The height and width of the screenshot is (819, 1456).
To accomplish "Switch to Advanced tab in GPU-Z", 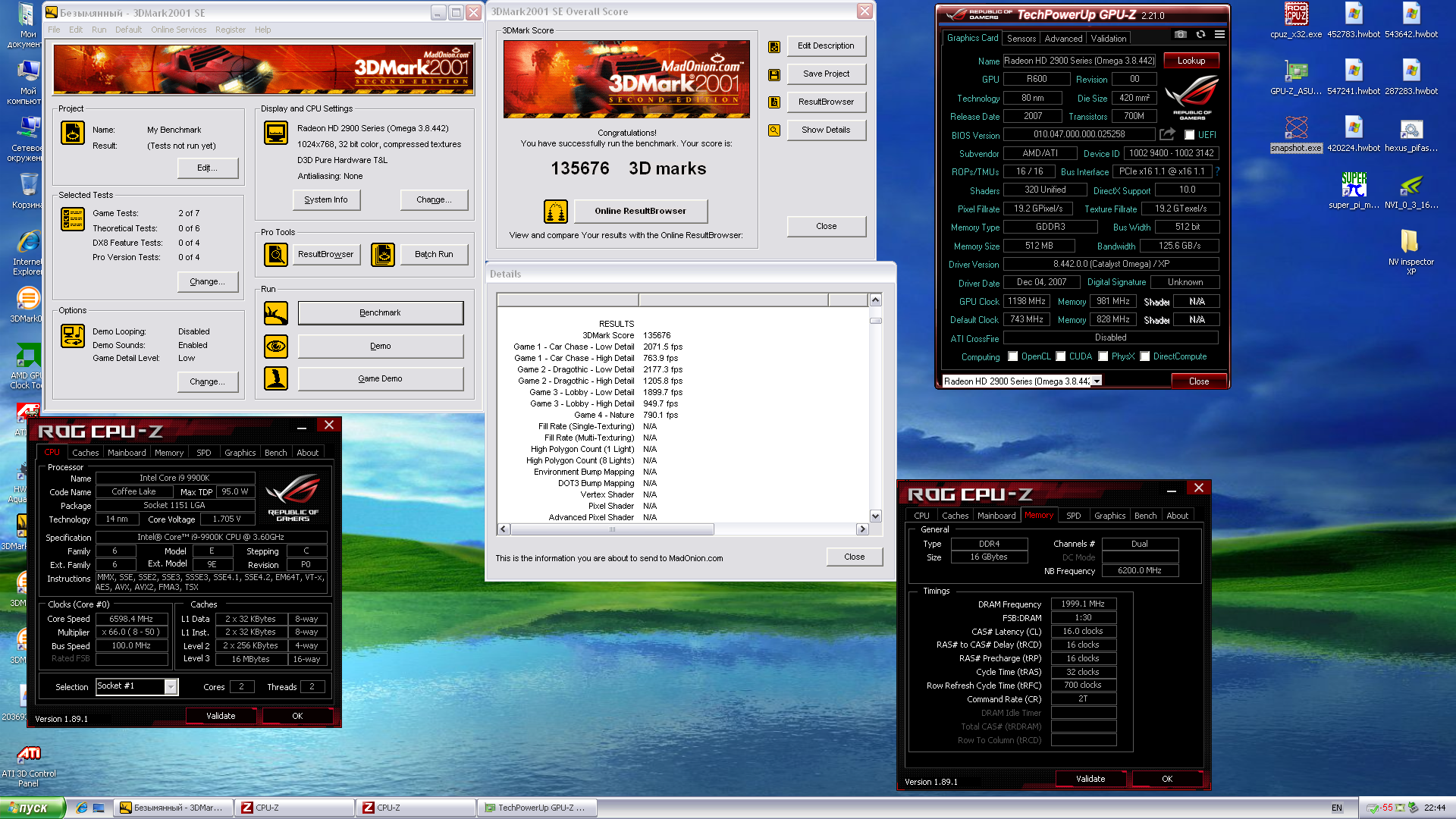I will 1063,38.
